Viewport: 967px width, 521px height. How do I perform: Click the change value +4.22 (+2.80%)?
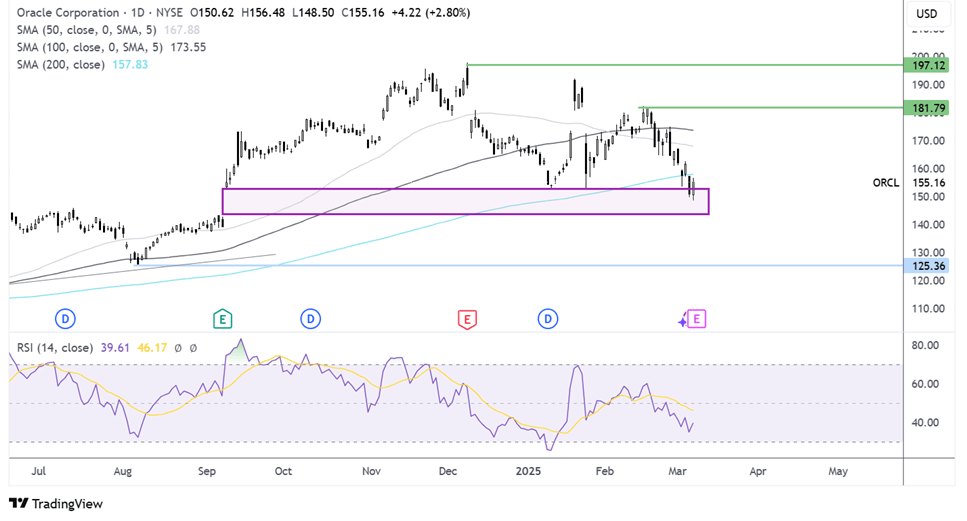coord(431,12)
